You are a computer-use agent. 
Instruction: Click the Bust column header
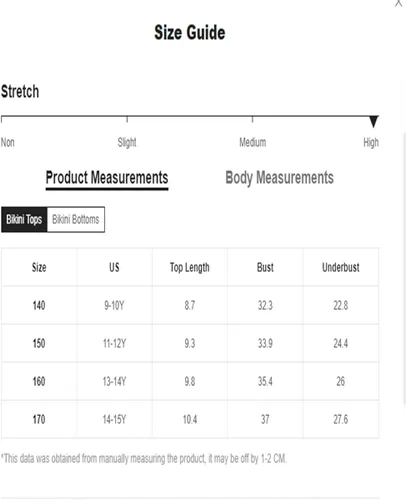[265, 267]
